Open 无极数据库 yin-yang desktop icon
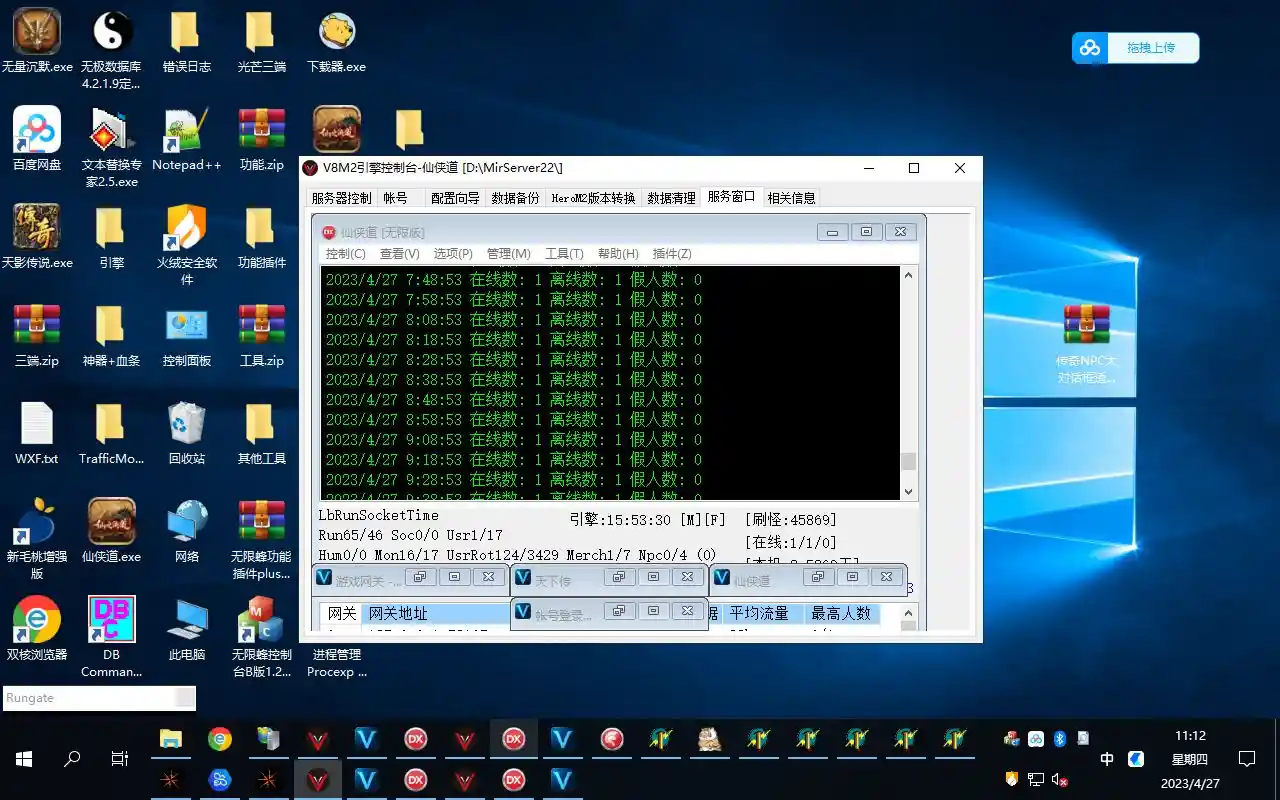 (110, 49)
